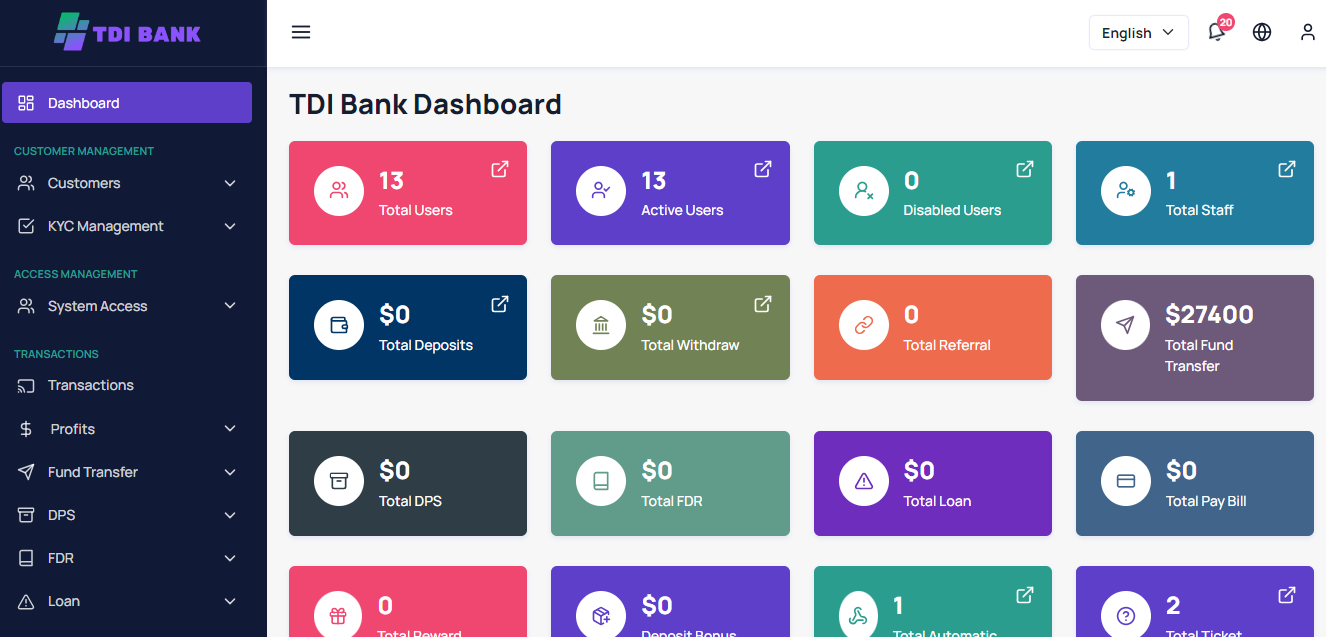Open Disabled Users external link icon

tap(1025, 169)
